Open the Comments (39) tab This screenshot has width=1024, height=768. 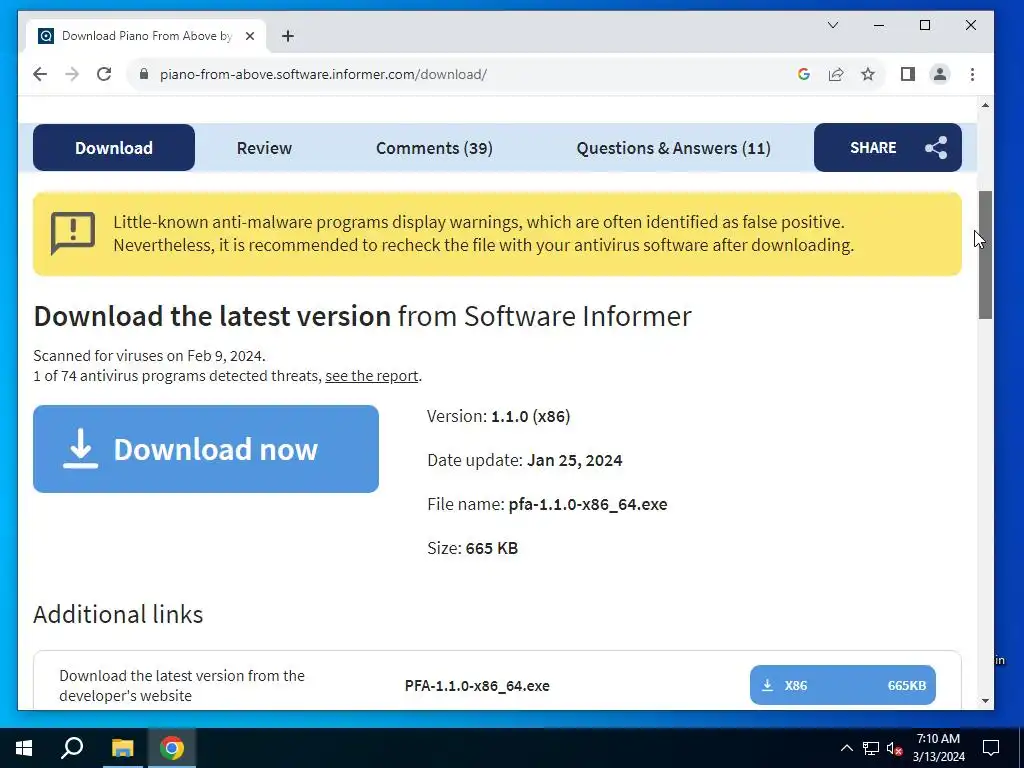[434, 148]
